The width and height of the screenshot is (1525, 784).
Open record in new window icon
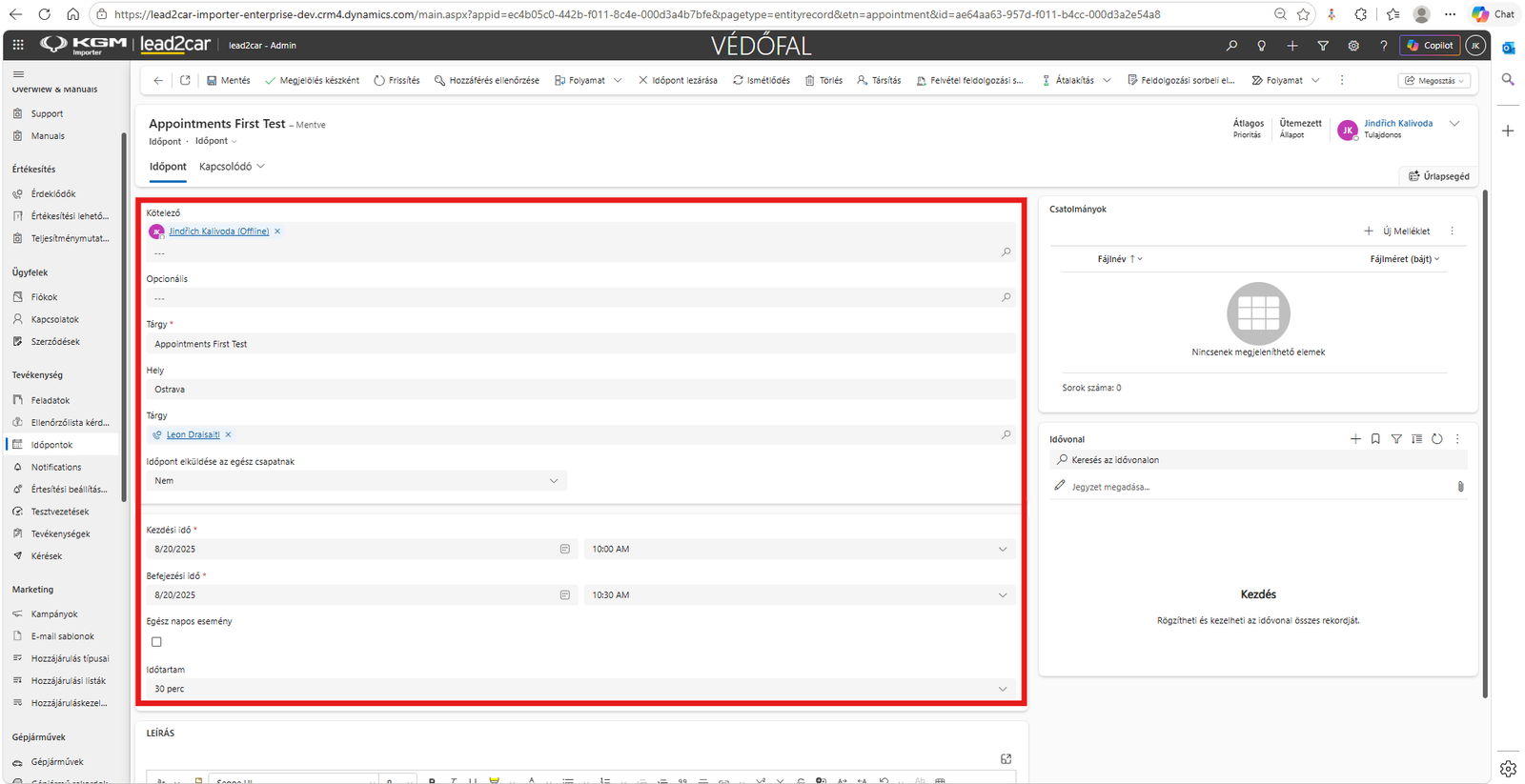(x=185, y=80)
